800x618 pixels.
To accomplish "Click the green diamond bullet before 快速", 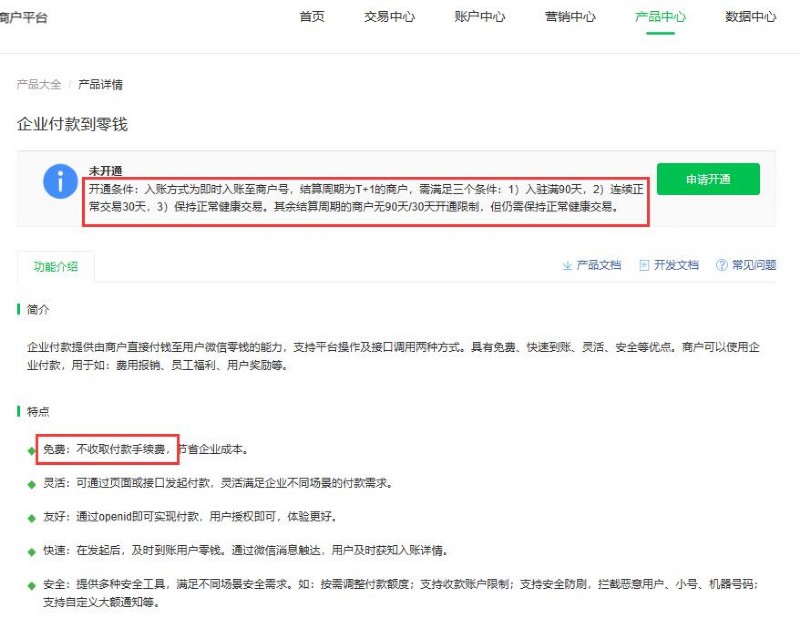I will [x=31, y=551].
